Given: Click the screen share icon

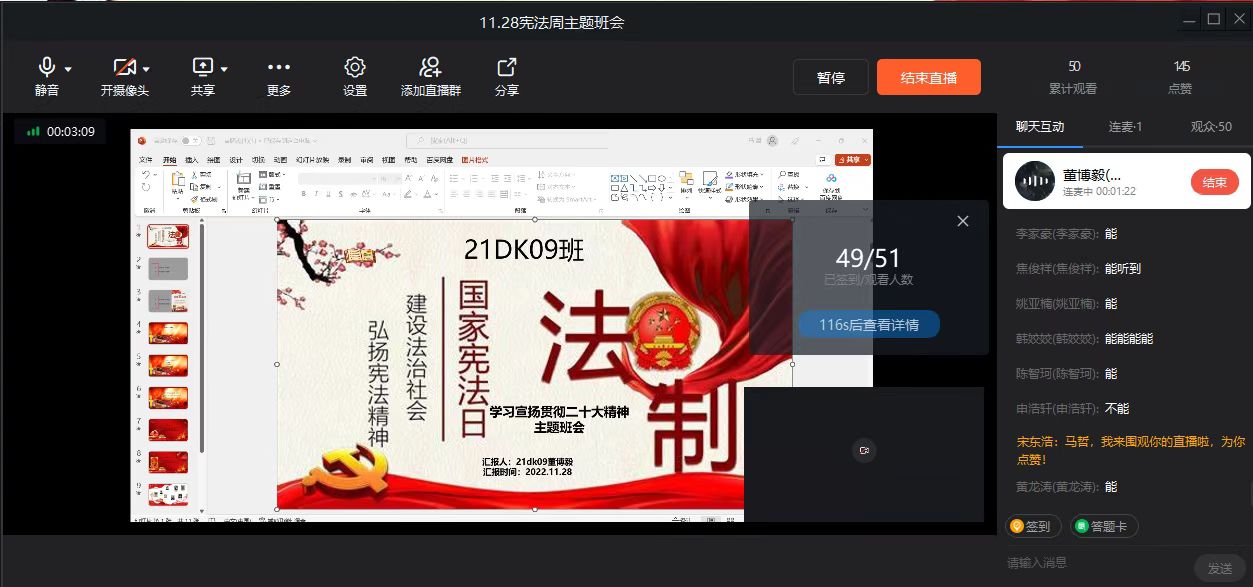Looking at the screenshot, I should (202, 68).
